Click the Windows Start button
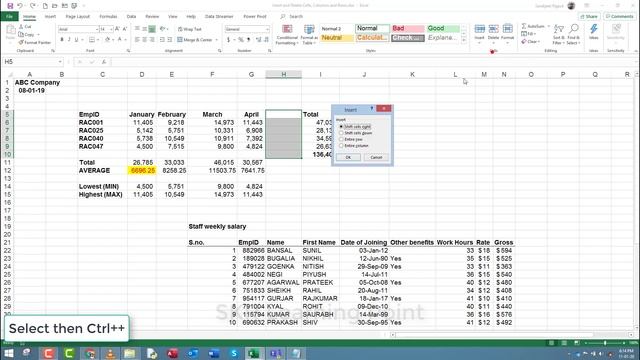Screen dimensions: 640x360 coord(8,353)
